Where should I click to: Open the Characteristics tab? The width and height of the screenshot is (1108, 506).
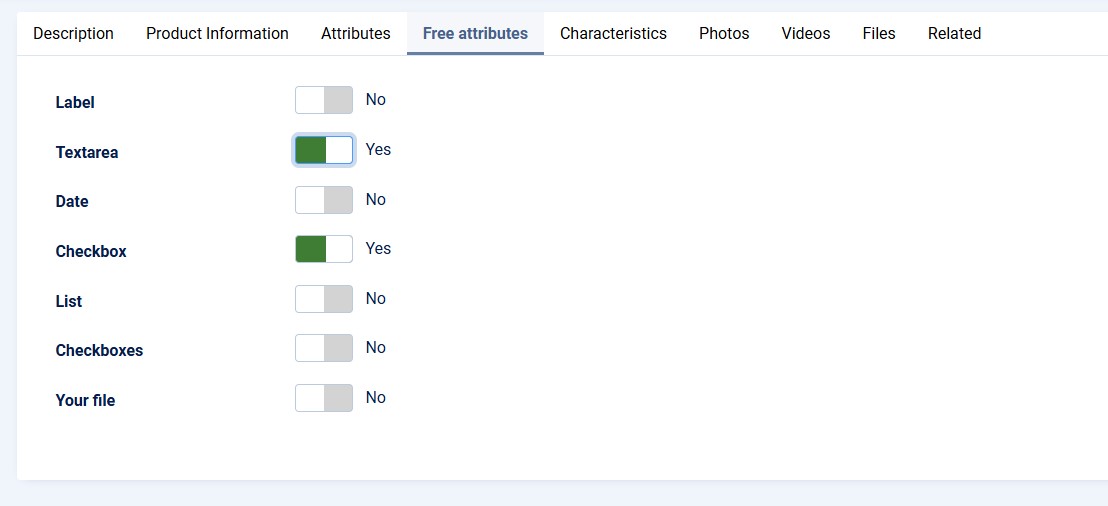pyautogui.click(x=613, y=34)
